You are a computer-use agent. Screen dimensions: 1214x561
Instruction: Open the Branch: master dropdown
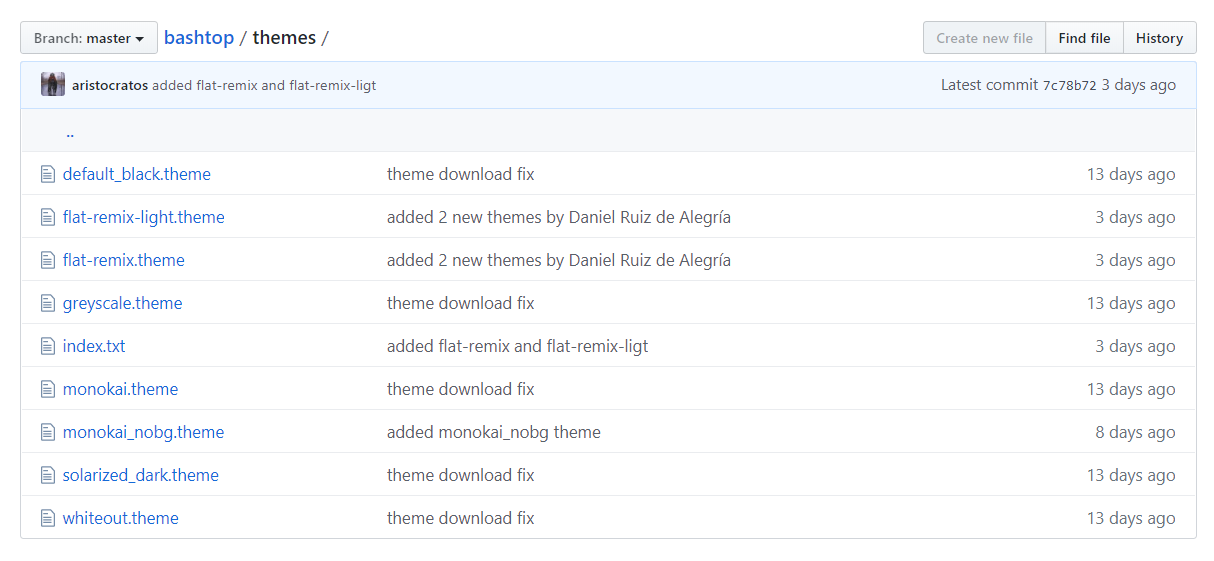pos(89,38)
